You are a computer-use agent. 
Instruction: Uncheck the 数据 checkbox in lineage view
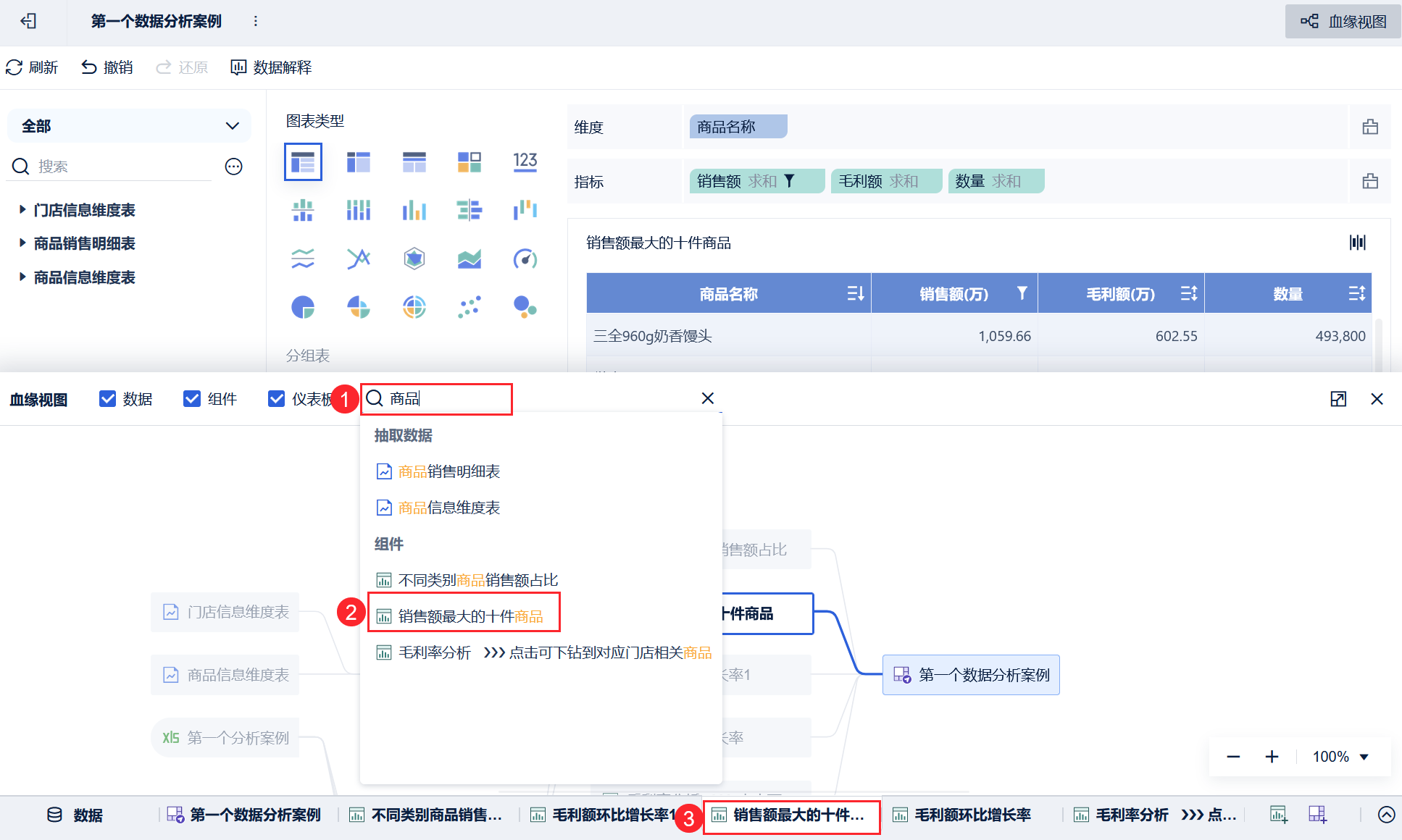(x=107, y=399)
